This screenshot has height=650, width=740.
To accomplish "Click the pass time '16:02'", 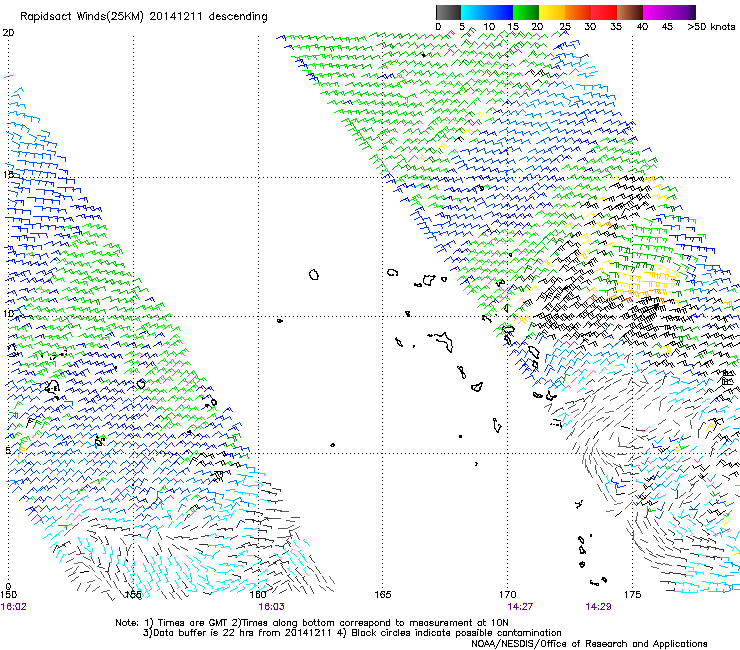I will pyautogui.click(x=14, y=607).
